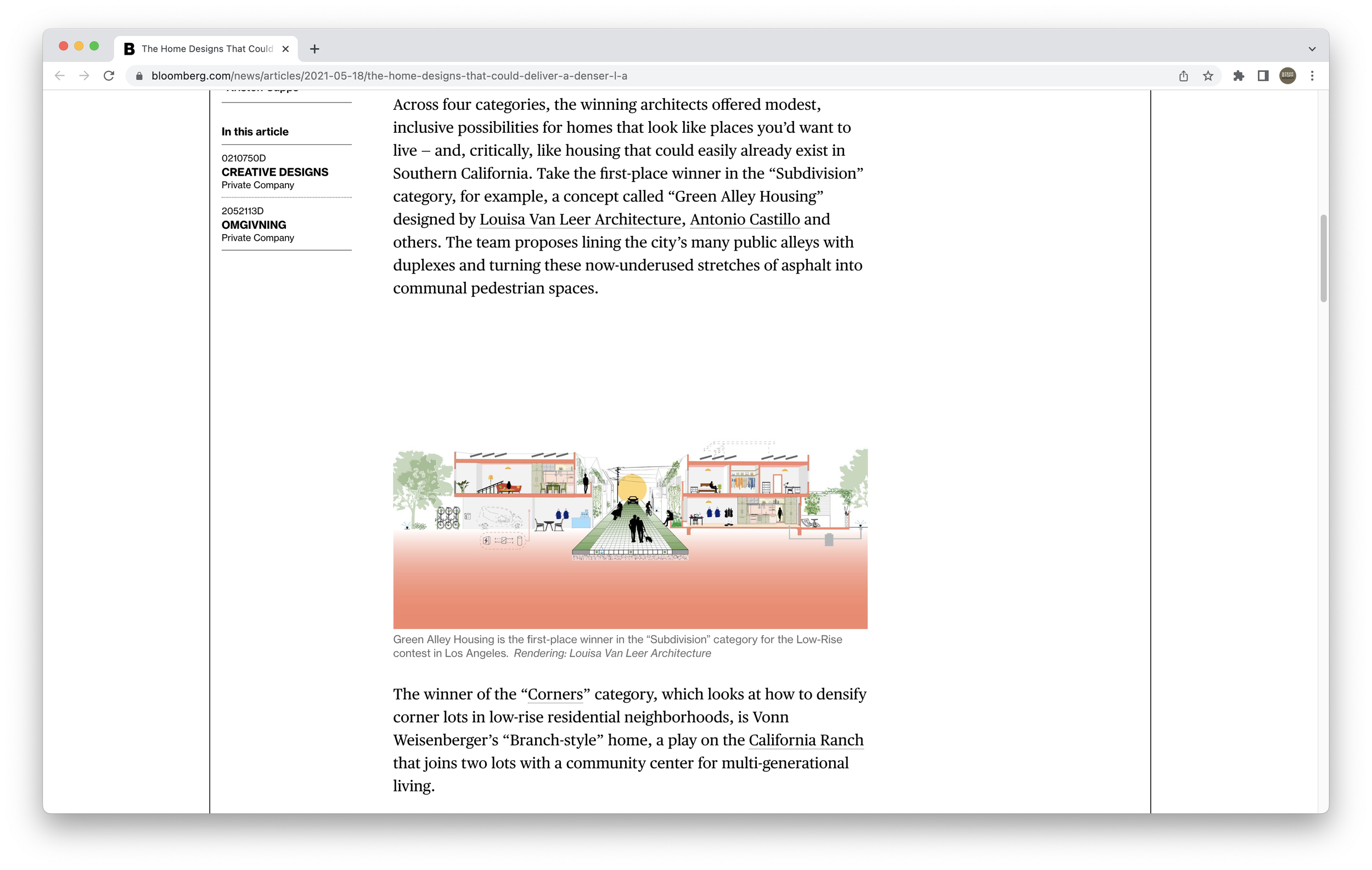This screenshot has width=1372, height=870.
Task: Click the browser profile avatar icon
Action: pyautogui.click(x=1289, y=75)
